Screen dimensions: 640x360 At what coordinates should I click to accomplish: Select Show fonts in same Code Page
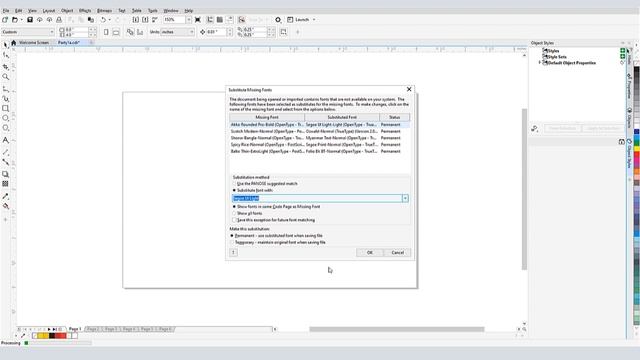(234, 207)
